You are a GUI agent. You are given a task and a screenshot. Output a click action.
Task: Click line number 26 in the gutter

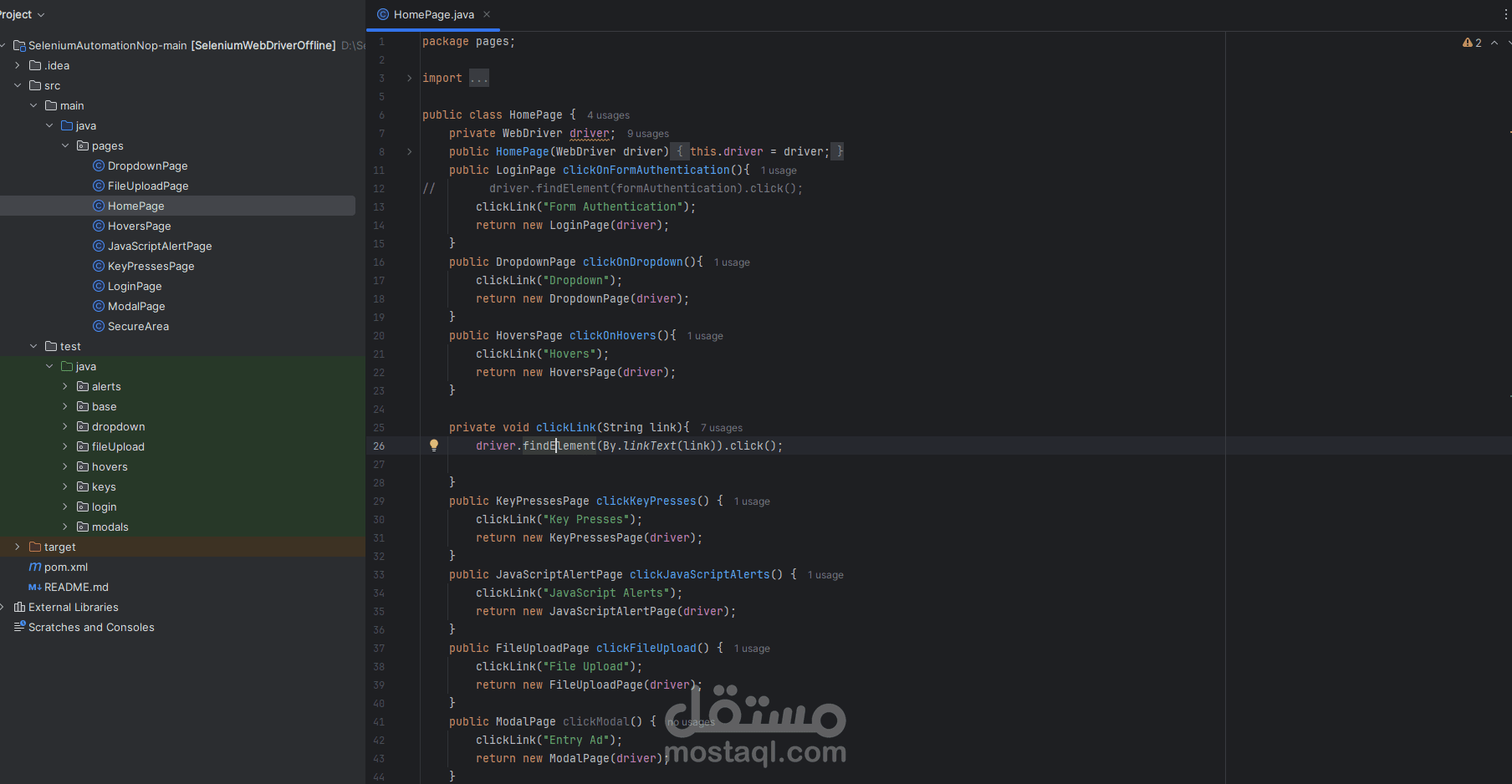pos(379,445)
